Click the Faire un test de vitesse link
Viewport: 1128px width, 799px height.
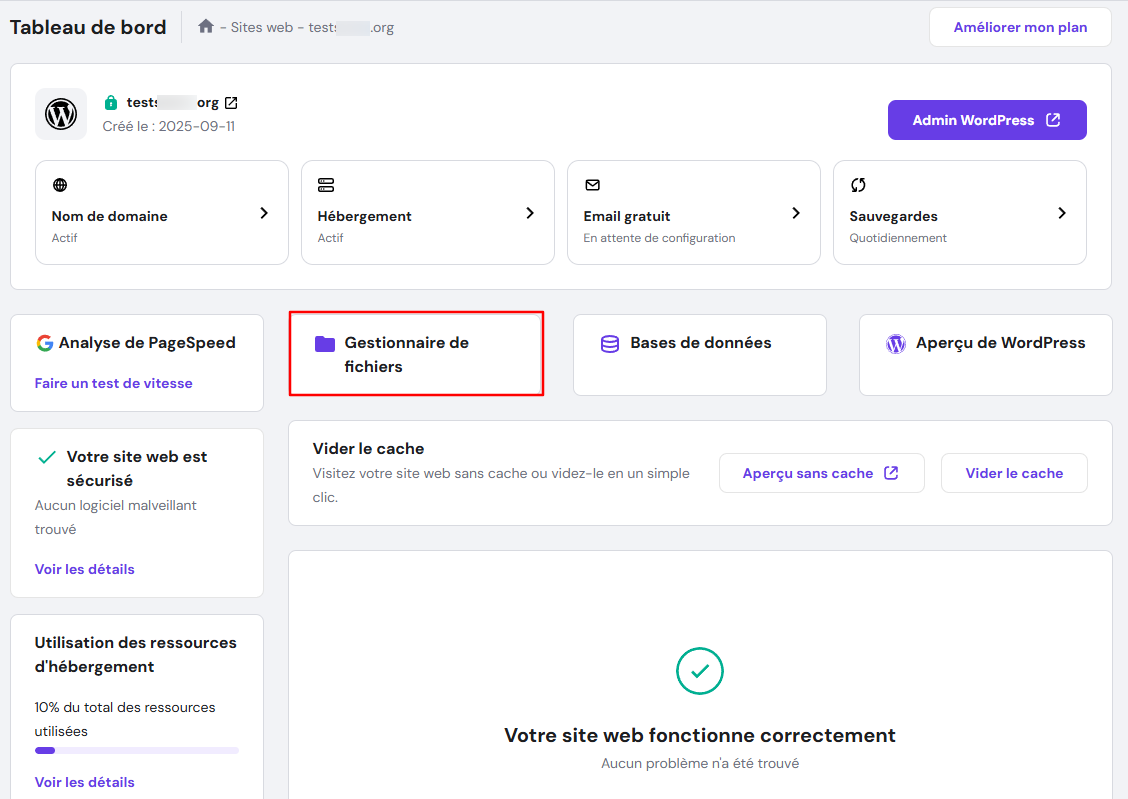pyautogui.click(x=114, y=383)
